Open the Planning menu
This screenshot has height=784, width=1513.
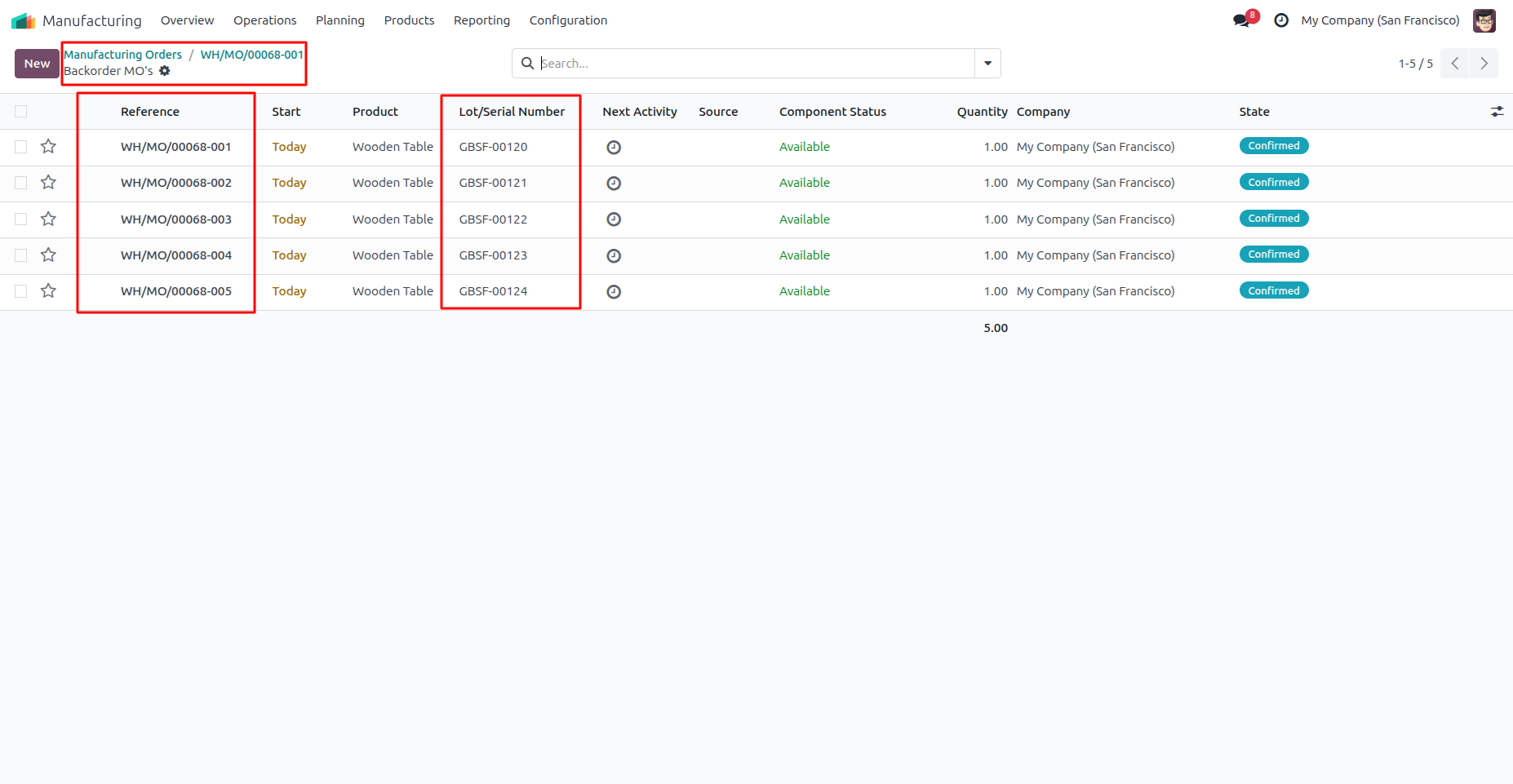(340, 20)
